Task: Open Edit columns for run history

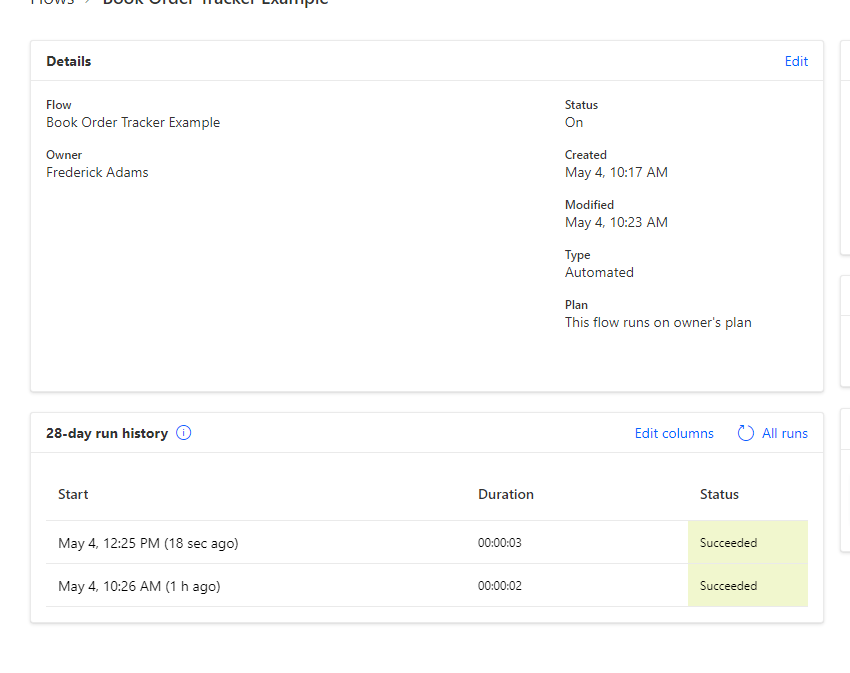Action: pos(674,433)
